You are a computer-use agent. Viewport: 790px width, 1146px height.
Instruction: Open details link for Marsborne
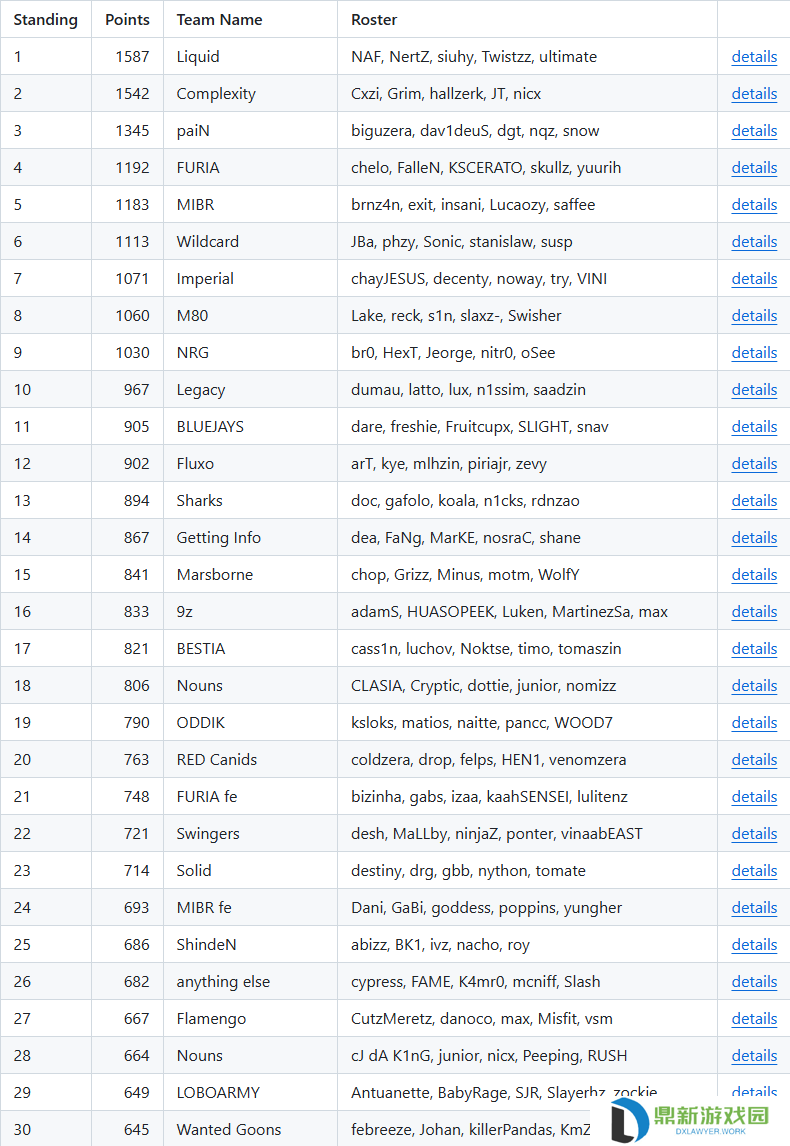click(x=754, y=574)
